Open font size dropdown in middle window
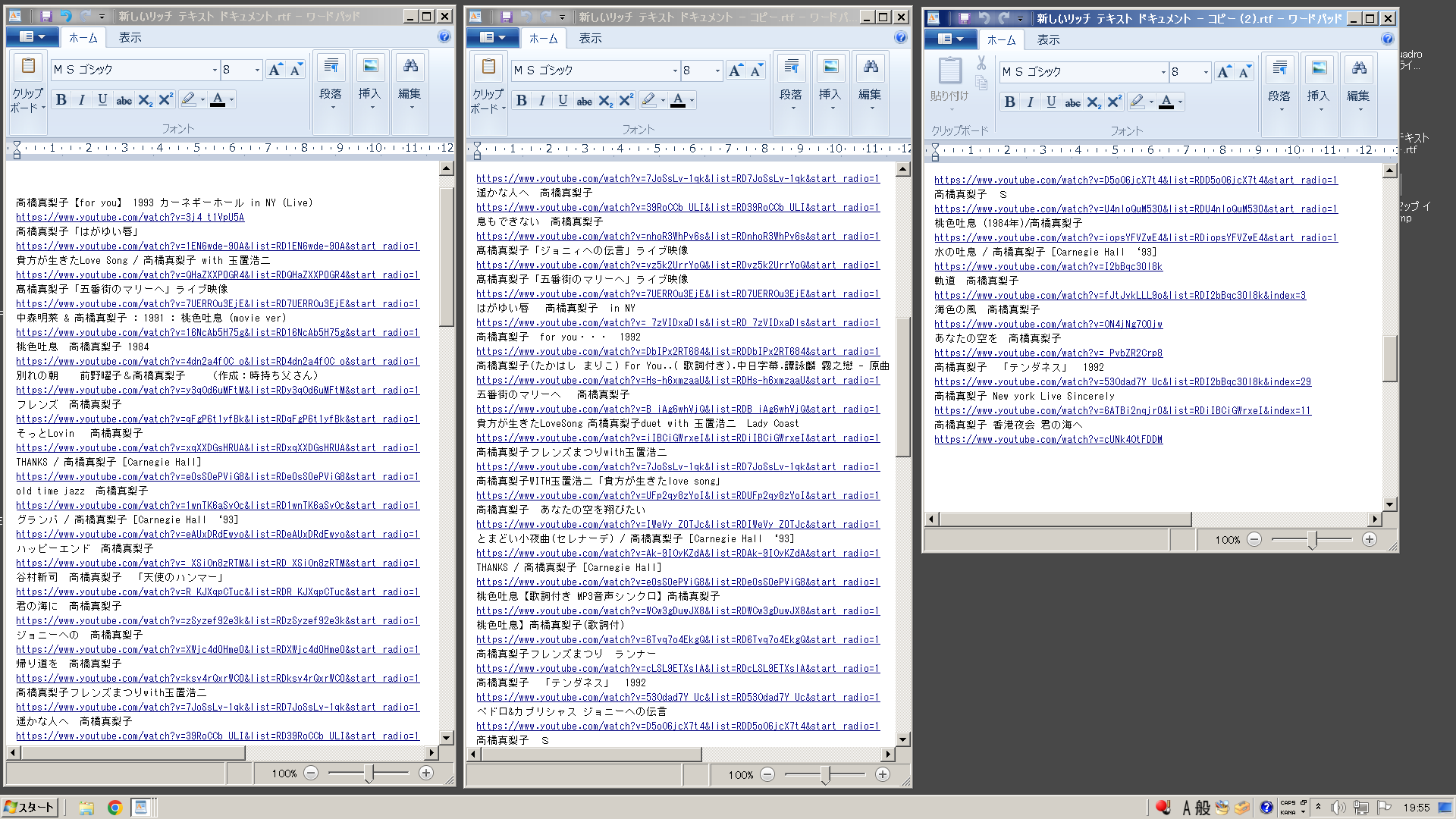 pos(717,71)
